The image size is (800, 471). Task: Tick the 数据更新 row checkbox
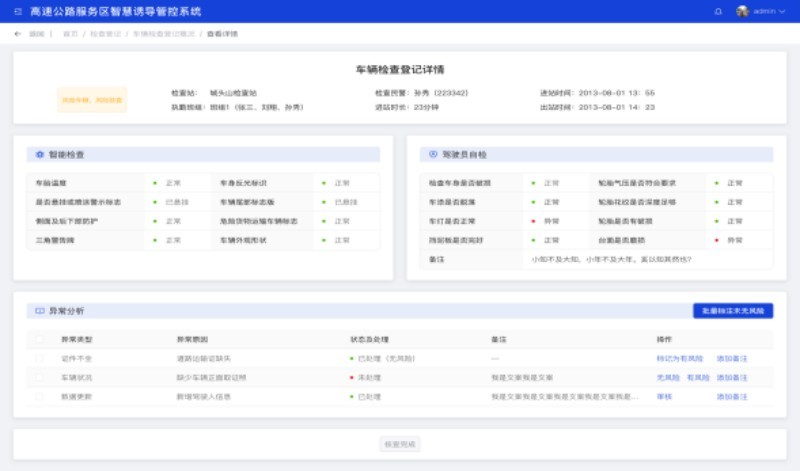pyautogui.click(x=40, y=396)
